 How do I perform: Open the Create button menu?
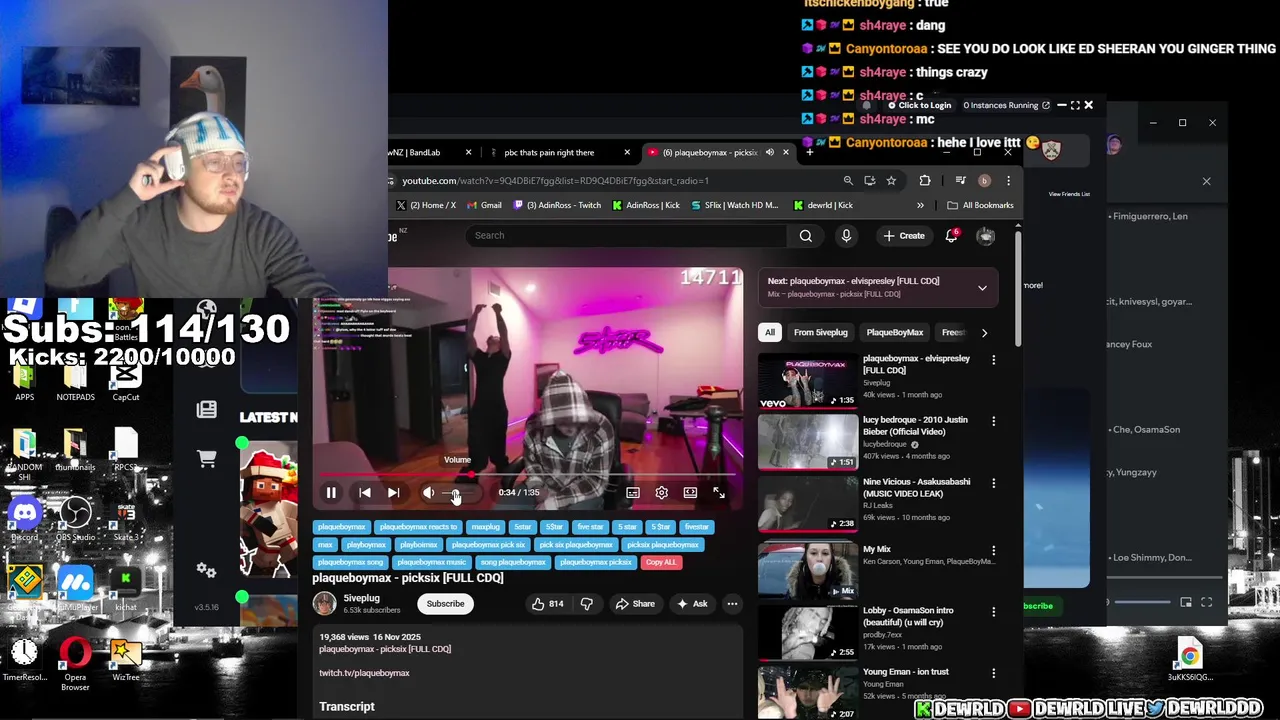click(904, 236)
